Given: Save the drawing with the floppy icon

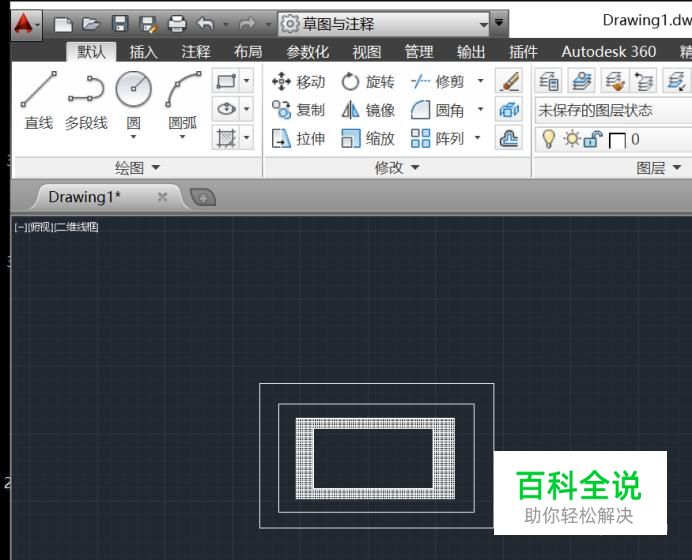Looking at the screenshot, I should click(x=120, y=23).
